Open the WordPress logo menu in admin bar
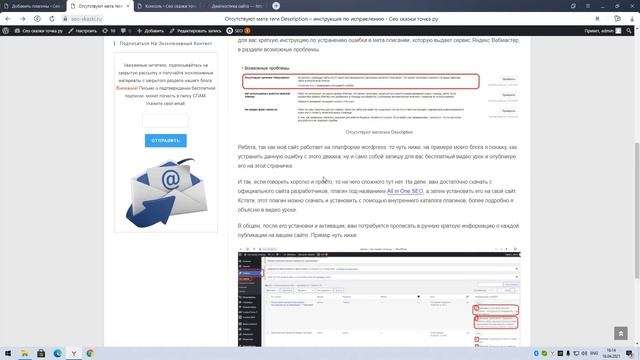 pyautogui.click(x=6, y=31)
